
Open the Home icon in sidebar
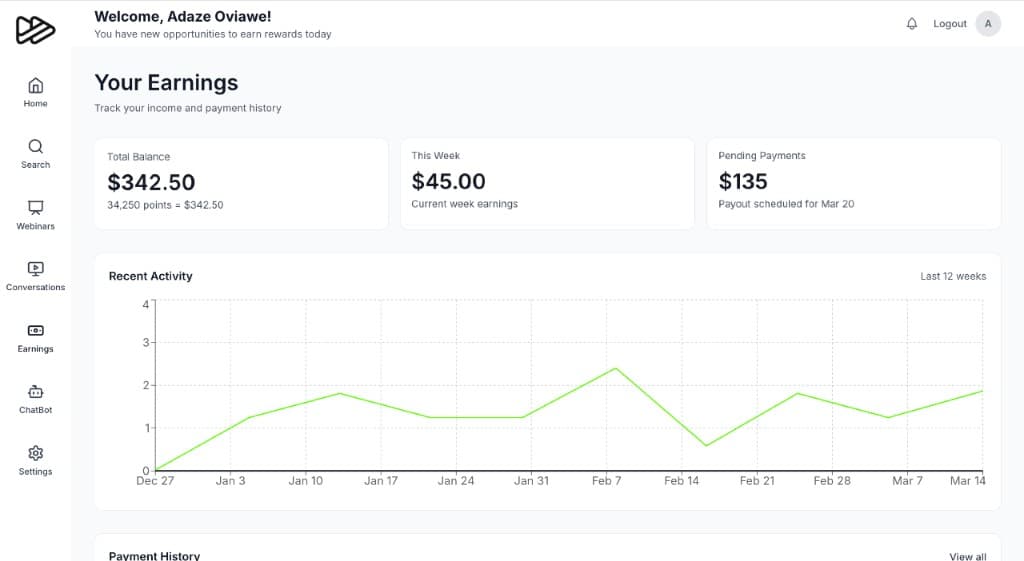point(35,85)
